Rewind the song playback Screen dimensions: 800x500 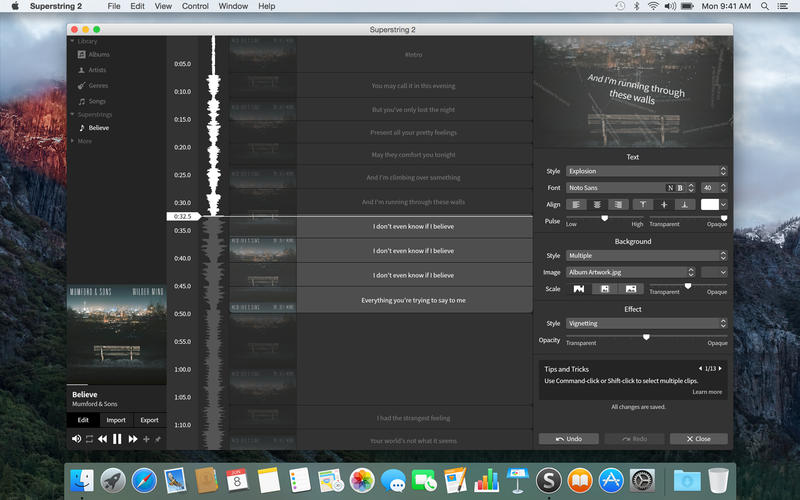(x=103, y=439)
